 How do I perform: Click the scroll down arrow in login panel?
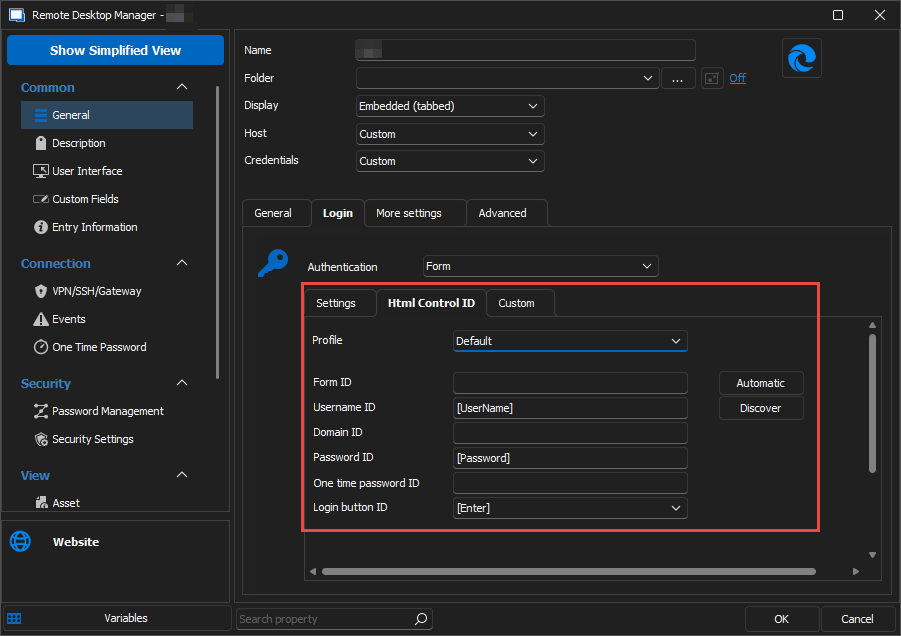872,555
